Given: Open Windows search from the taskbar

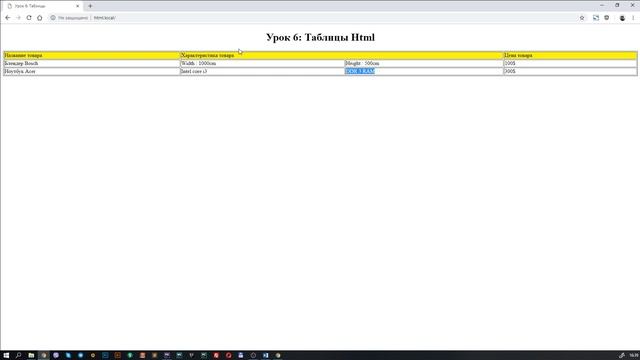Looking at the screenshot, I should [x=18, y=356].
